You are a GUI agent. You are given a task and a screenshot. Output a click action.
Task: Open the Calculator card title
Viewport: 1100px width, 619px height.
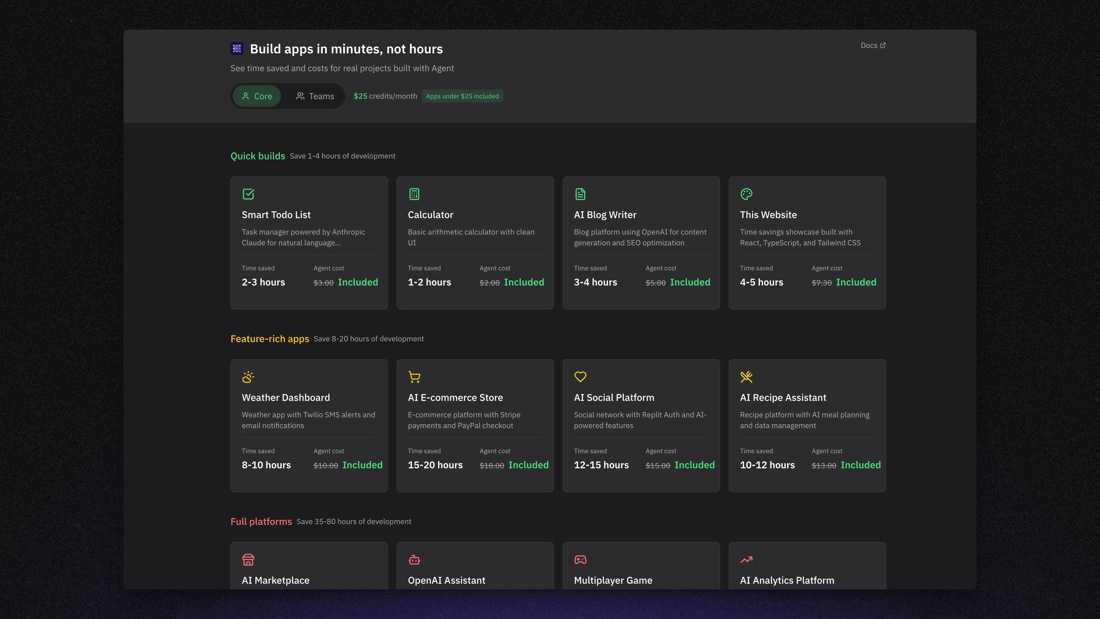430,215
